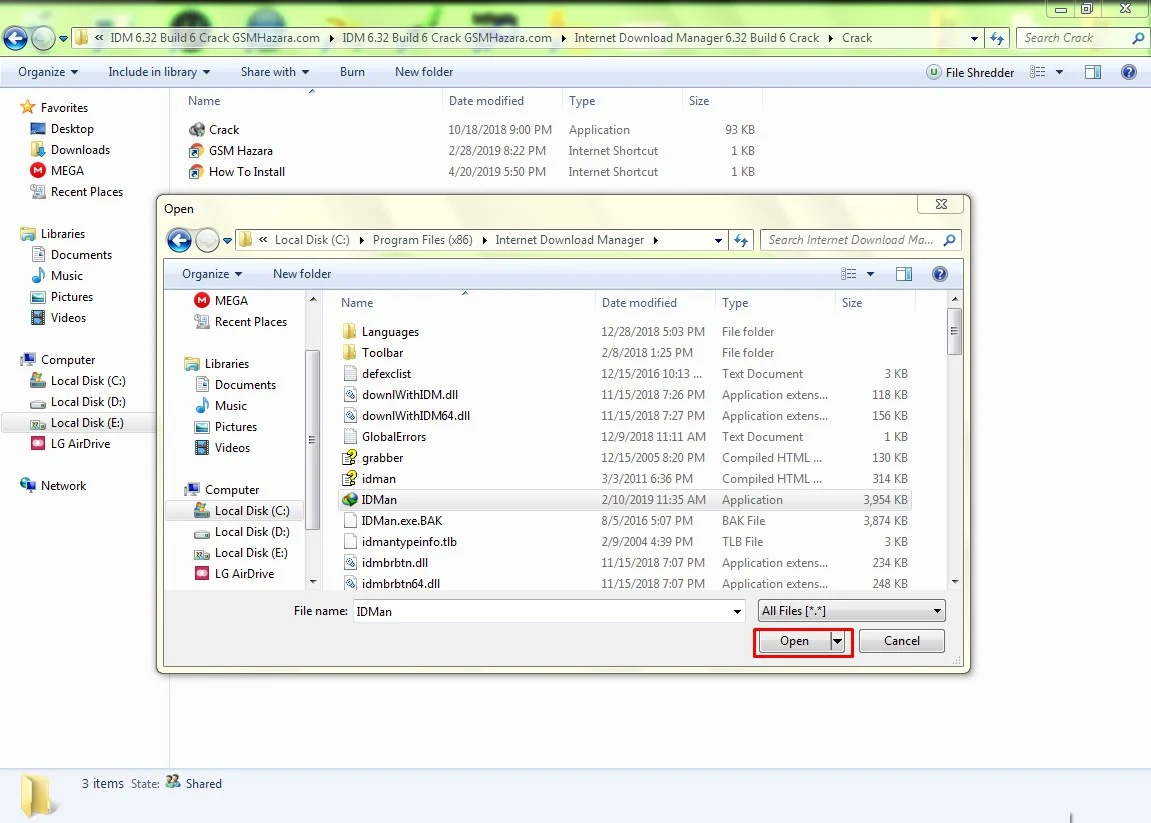Expand File name history dropdown
The height and width of the screenshot is (823, 1151).
737,612
